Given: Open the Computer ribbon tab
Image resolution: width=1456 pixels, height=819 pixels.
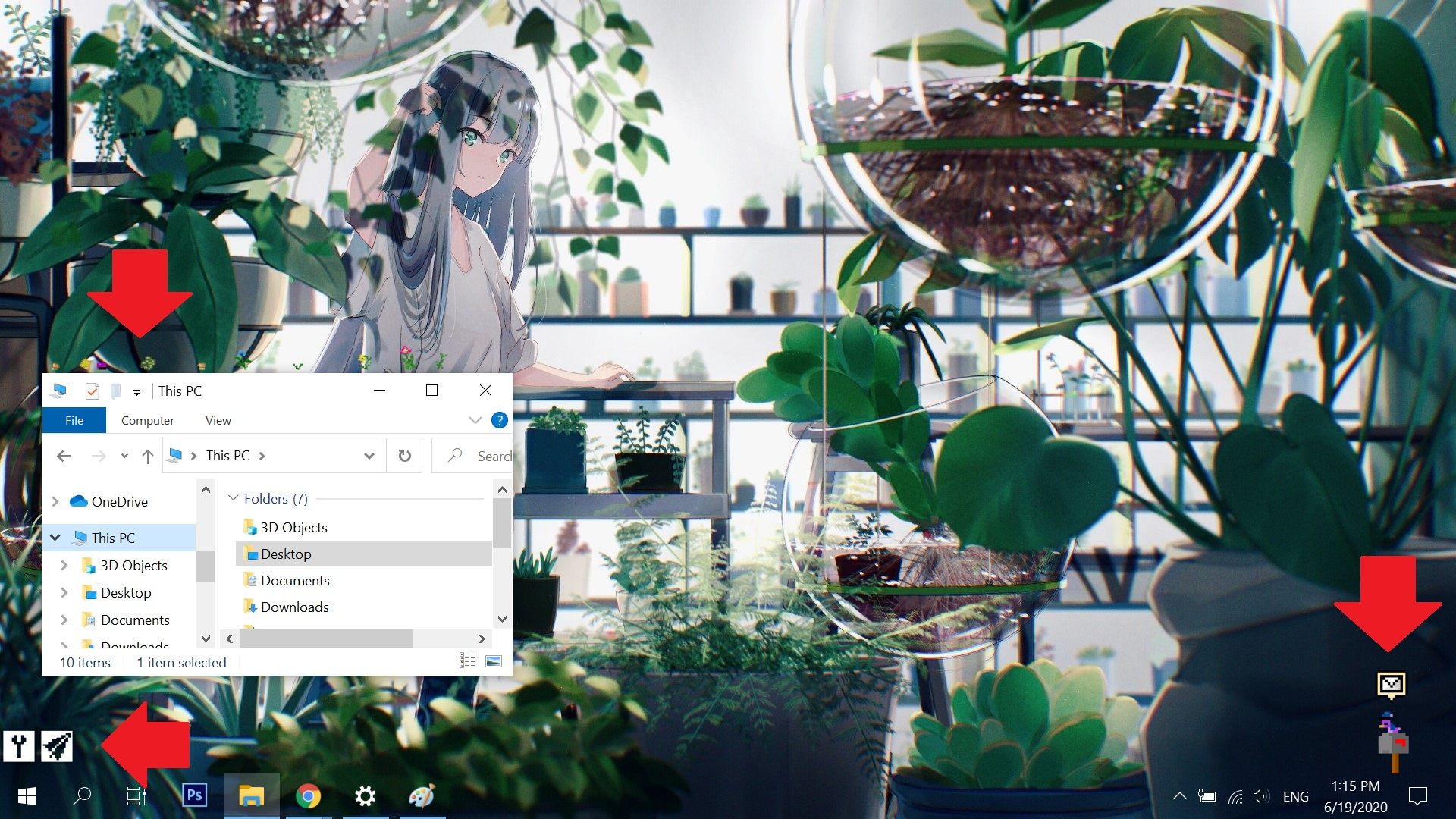Looking at the screenshot, I should [x=147, y=420].
